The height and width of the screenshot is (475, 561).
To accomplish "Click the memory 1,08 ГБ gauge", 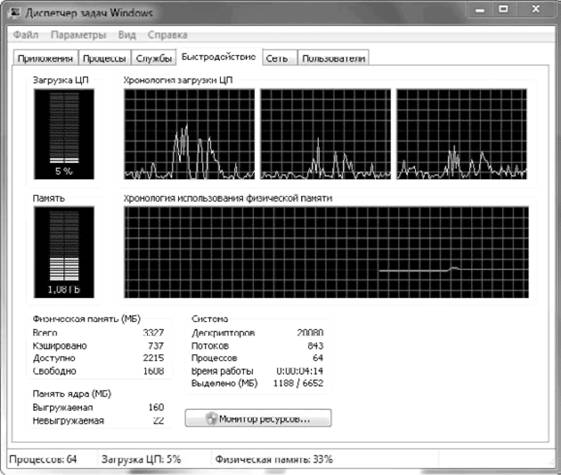I will [64, 252].
